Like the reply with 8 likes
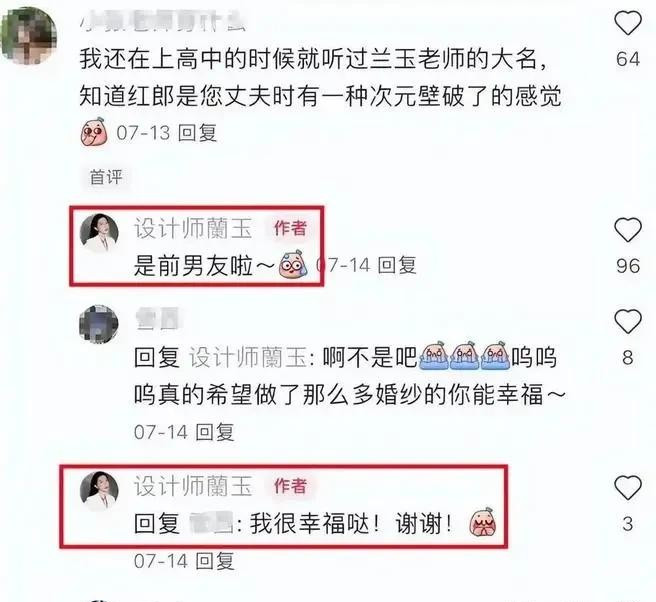Screen dimensions: 656x602 tap(628, 321)
